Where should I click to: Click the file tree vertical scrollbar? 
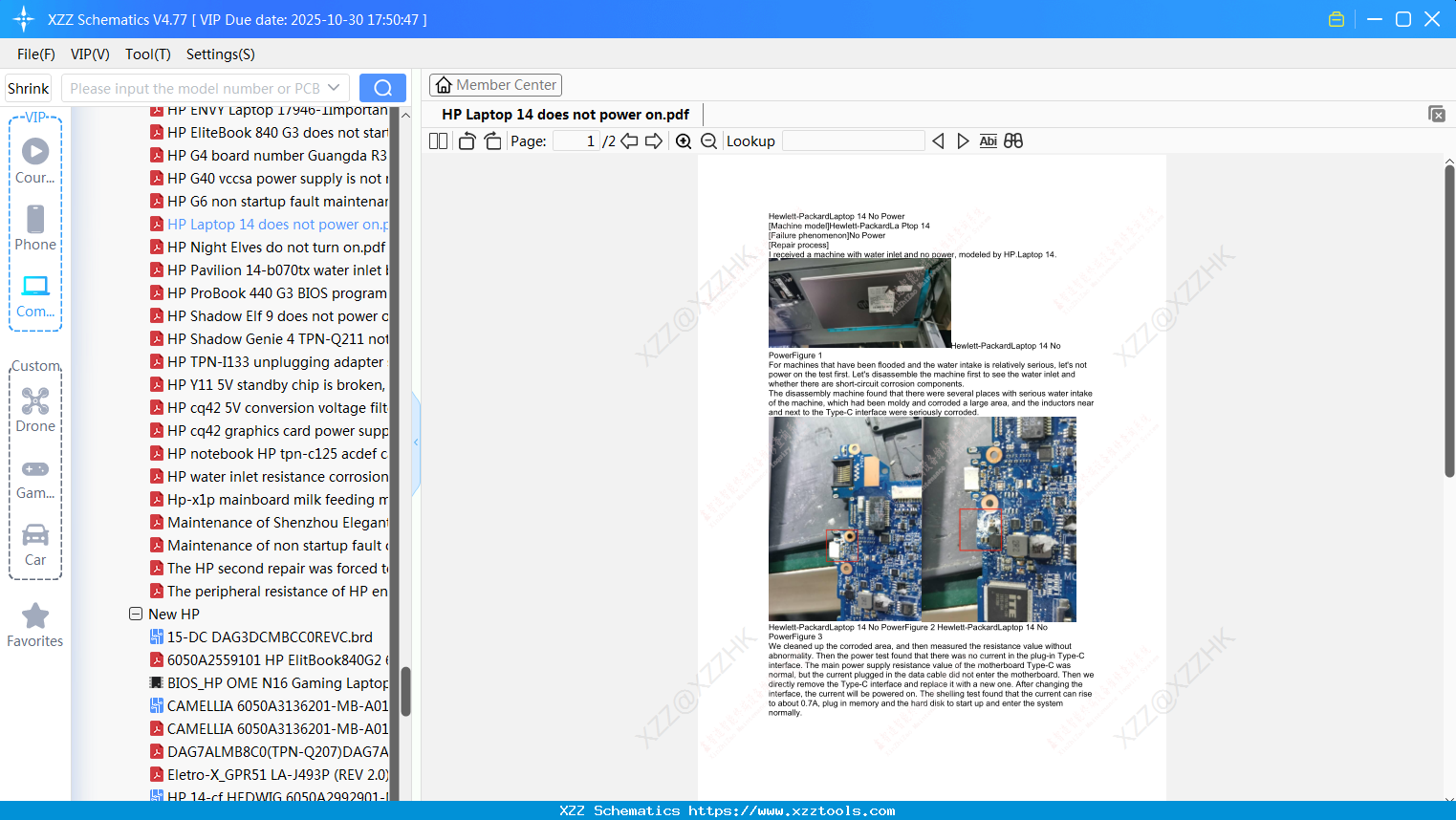[405, 690]
